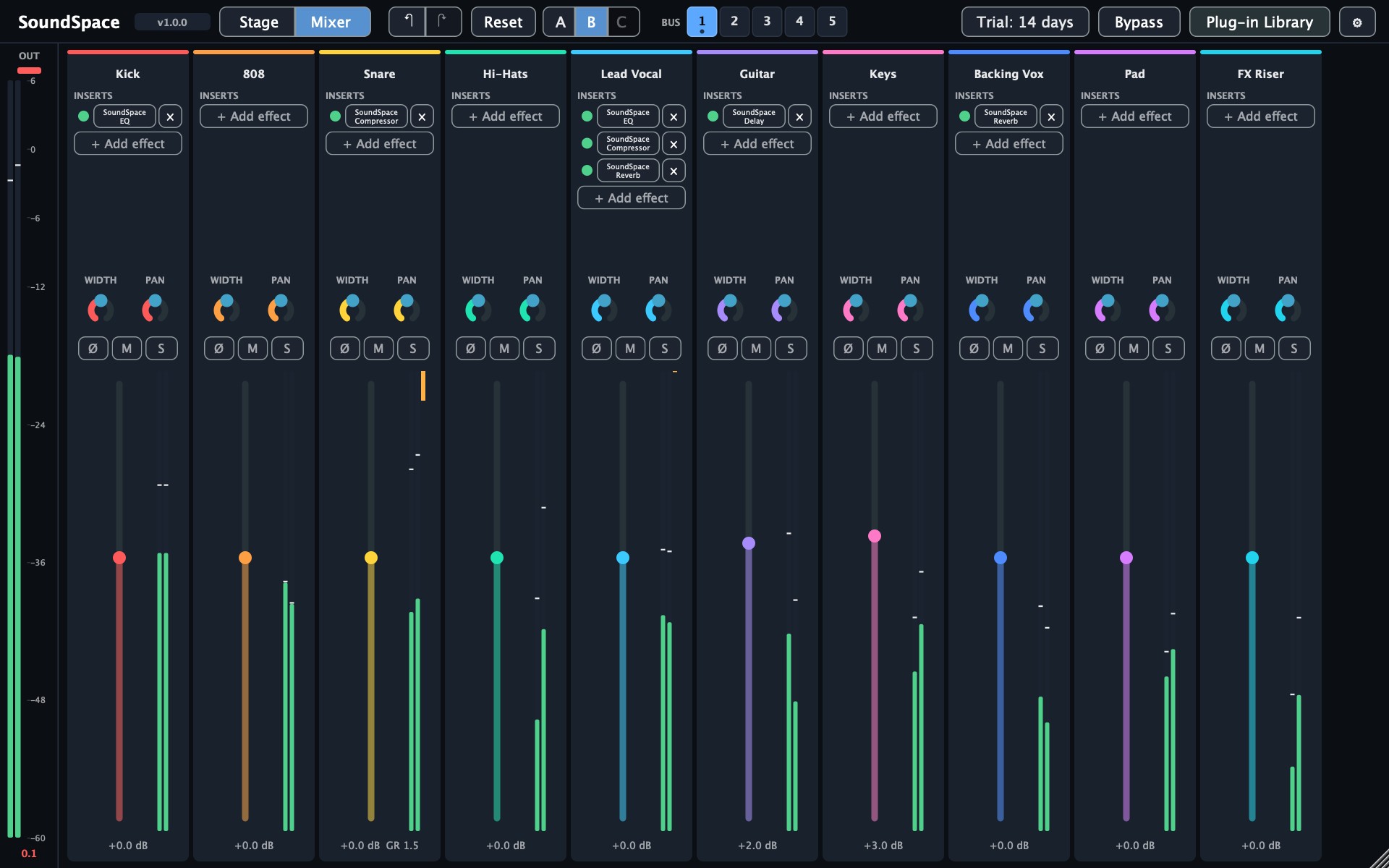Remove SoundSpace Compressor from Snare channel
Screen dimensions: 1389x868
coord(422,116)
